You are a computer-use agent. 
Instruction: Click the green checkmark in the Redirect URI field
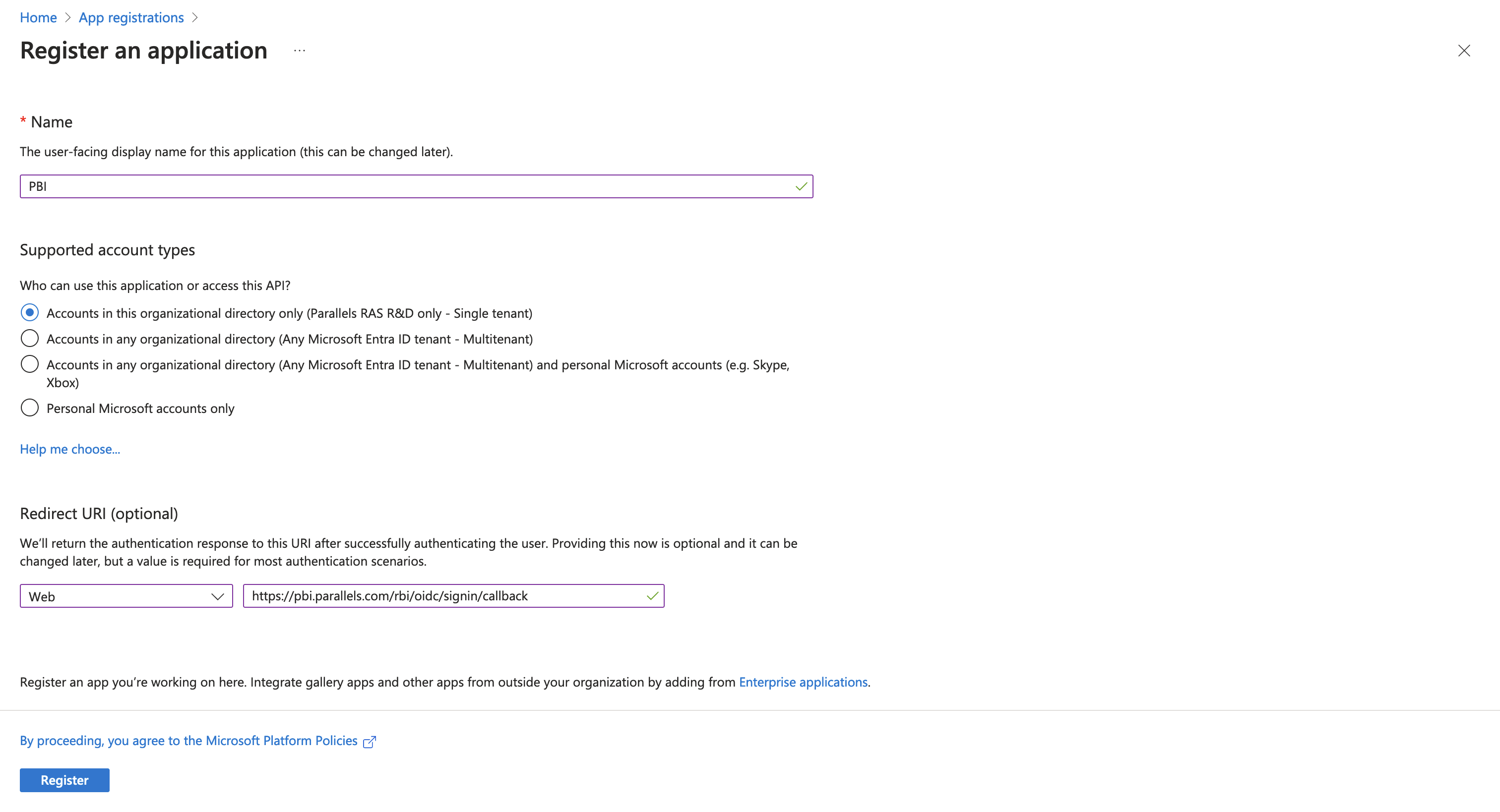[x=652, y=596]
